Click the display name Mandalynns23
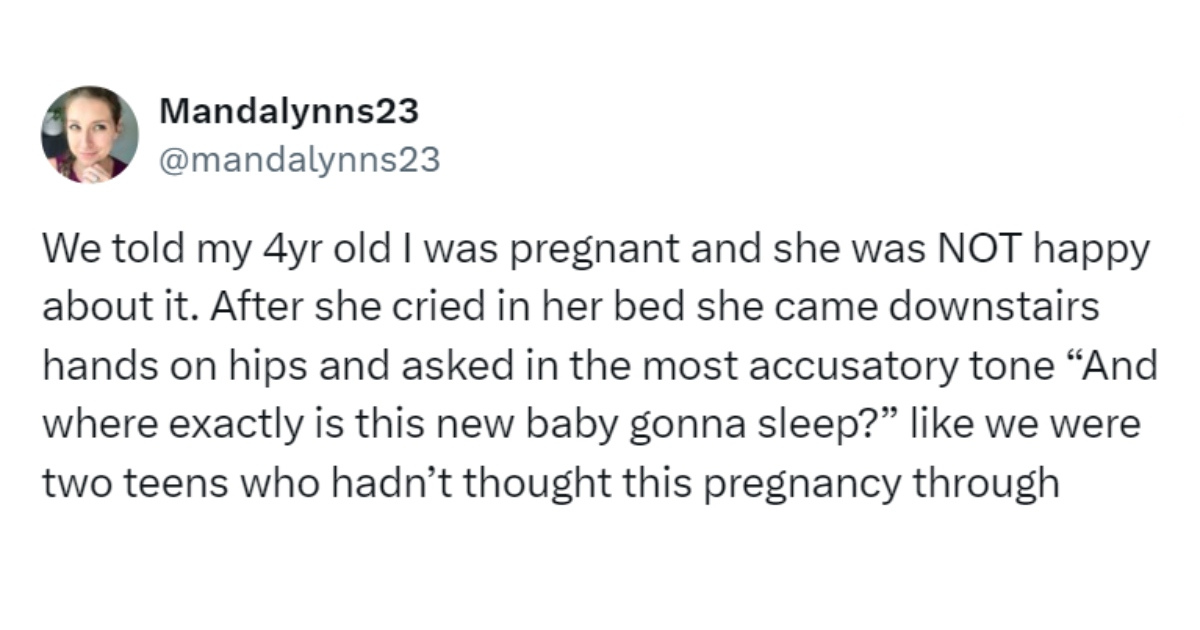 [x=288, y=111]
